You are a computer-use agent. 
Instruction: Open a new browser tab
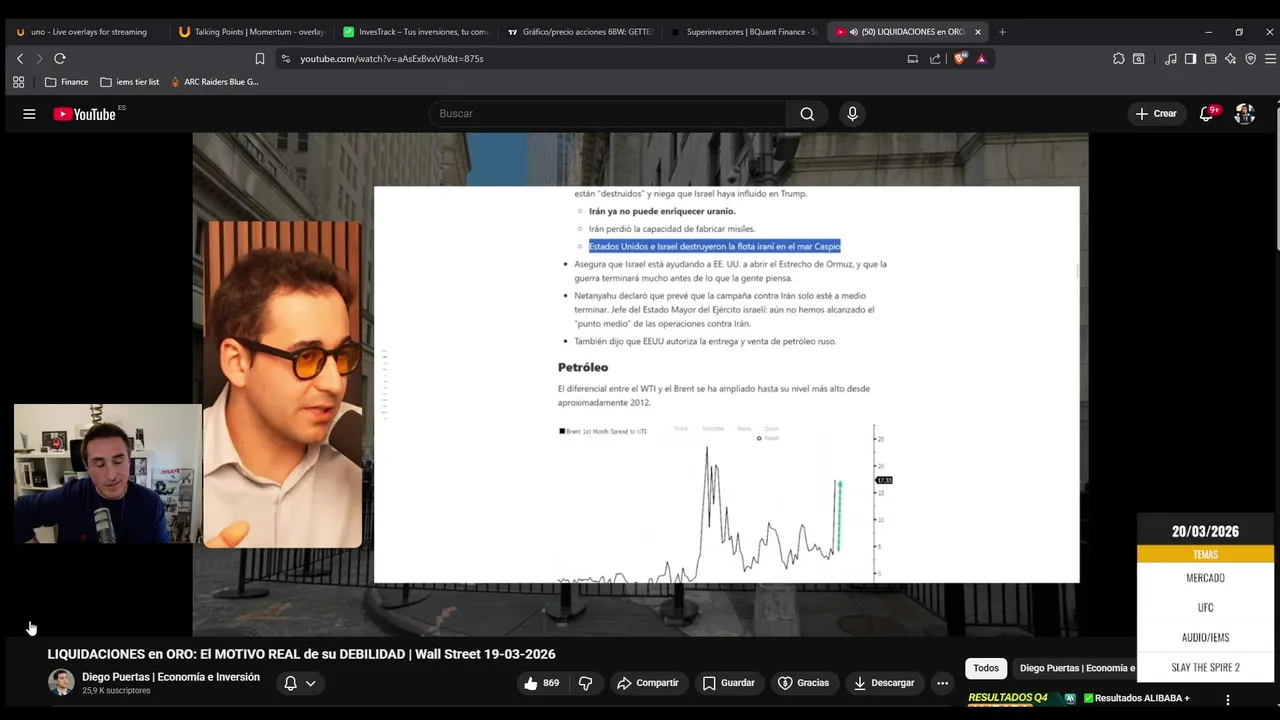1003,32
